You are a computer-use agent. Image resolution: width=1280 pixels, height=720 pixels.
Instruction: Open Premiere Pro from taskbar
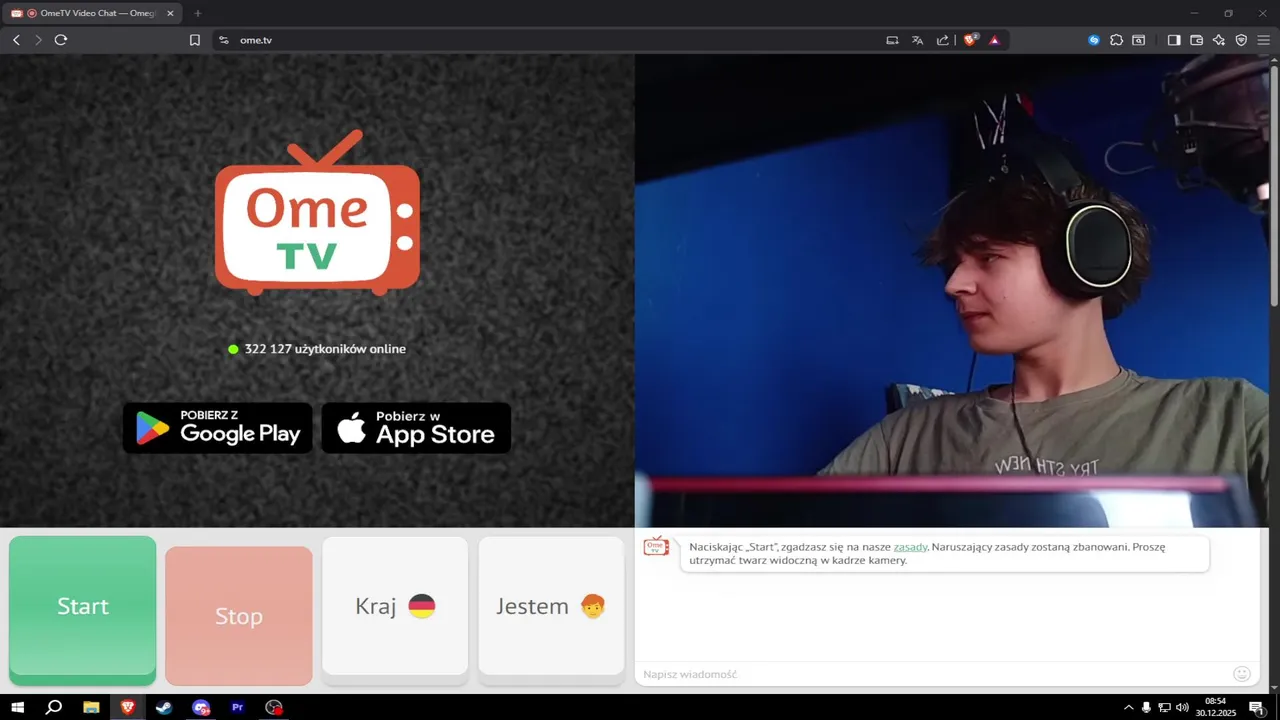pyautogui.click(x=237, y=707)
